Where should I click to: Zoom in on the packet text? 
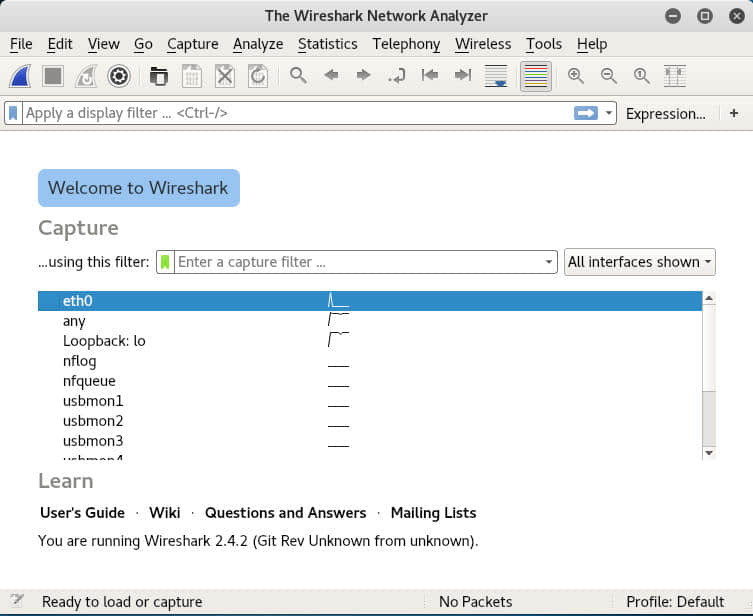(575, 76)
